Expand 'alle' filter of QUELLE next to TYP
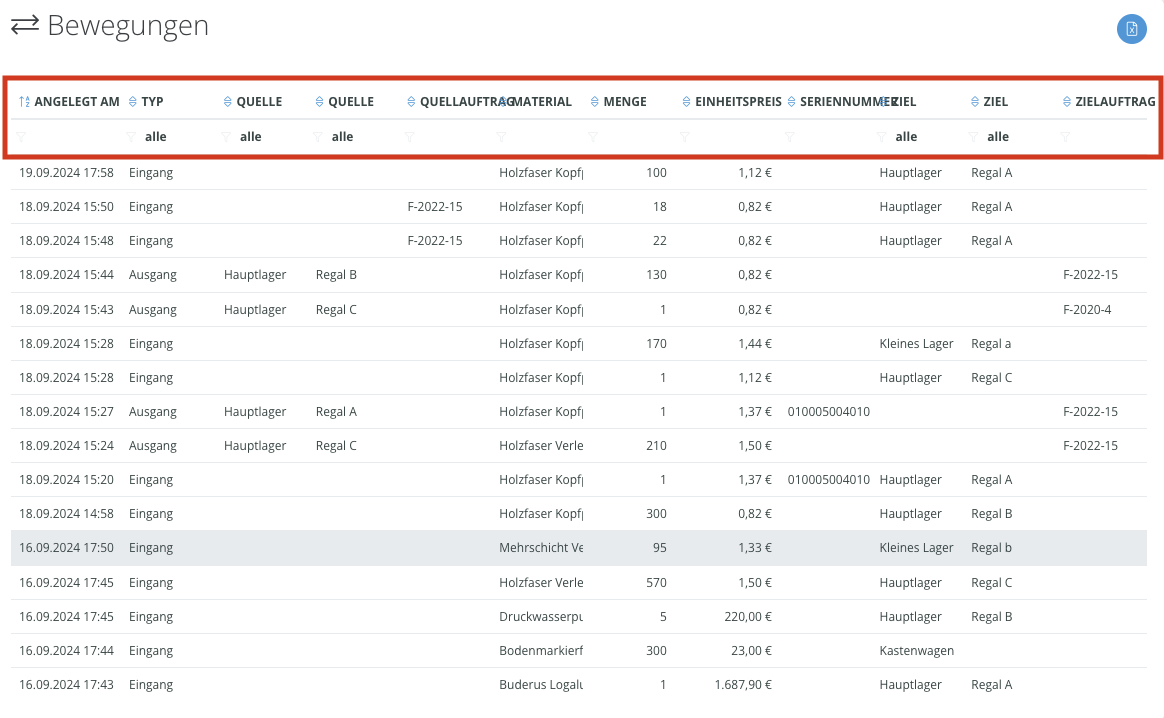 (250, 137)
